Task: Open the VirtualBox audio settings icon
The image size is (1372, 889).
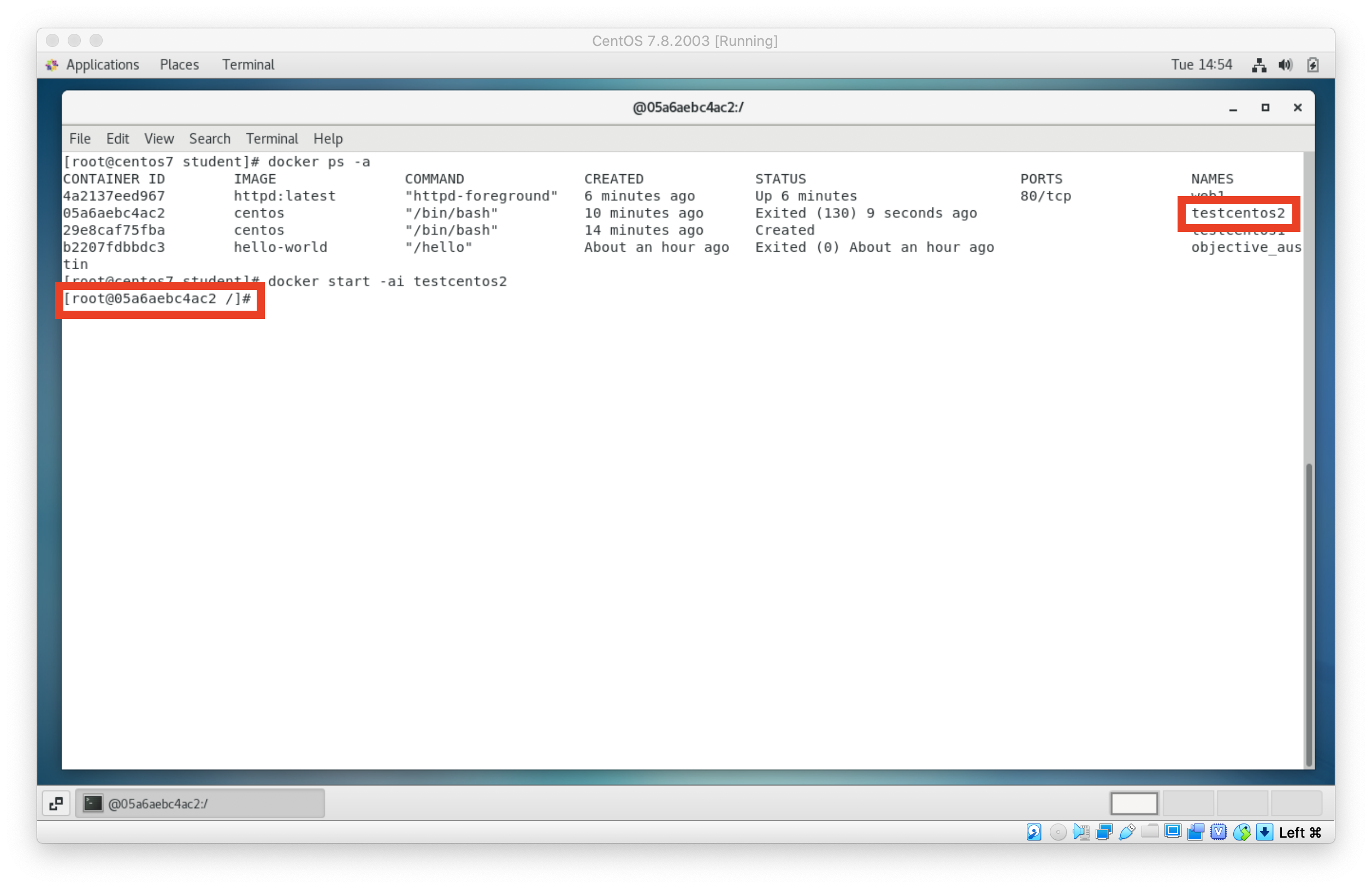Action: (x=1080, y=832)
